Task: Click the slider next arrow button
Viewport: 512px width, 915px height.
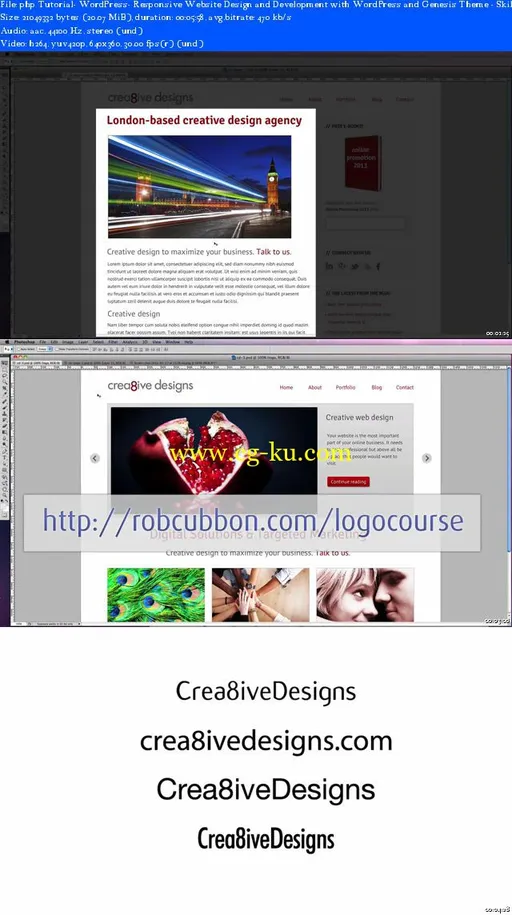Action: coord(427,458)
